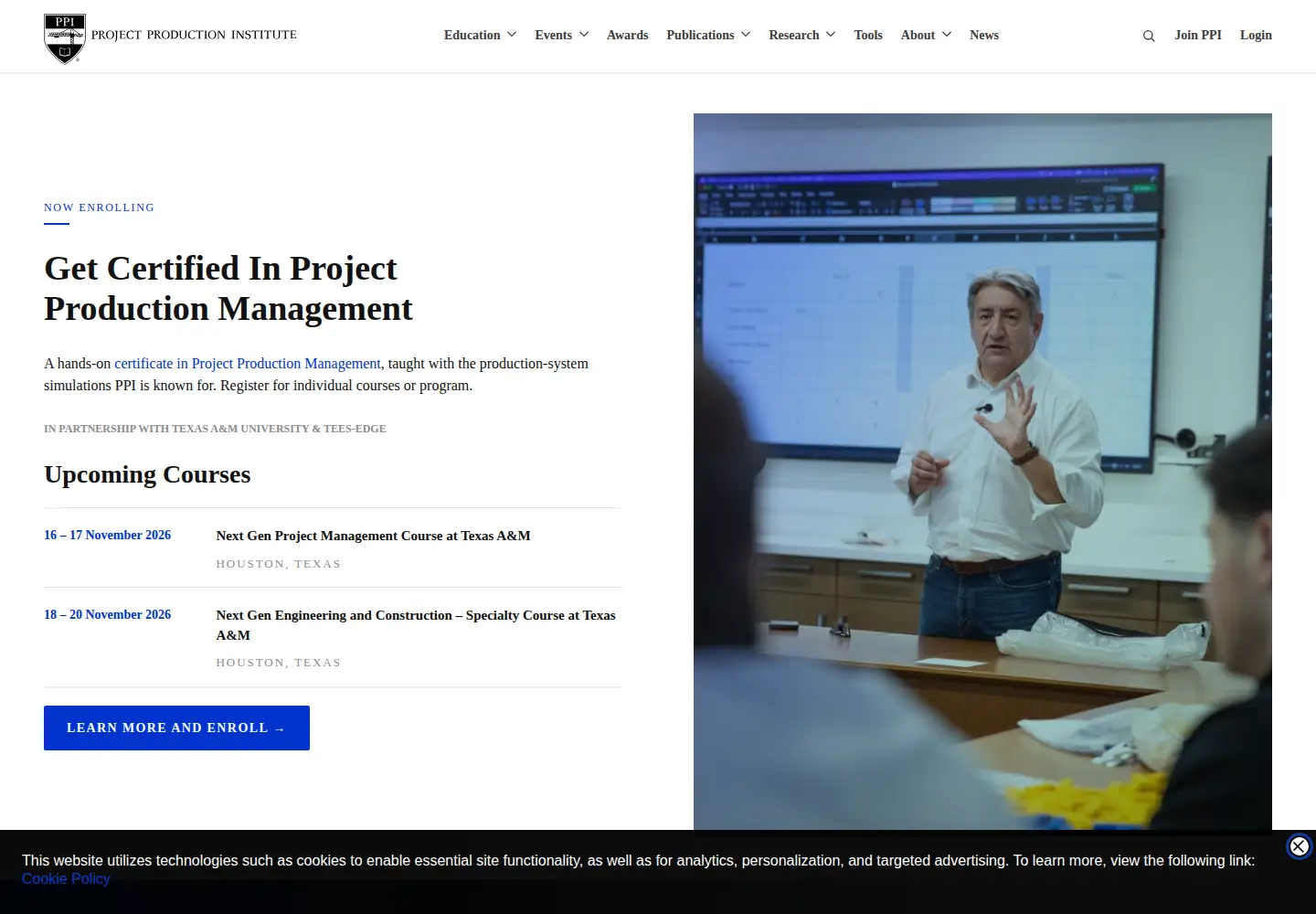
Task: Open the search magnifier icon
Action: point(1149,36)
